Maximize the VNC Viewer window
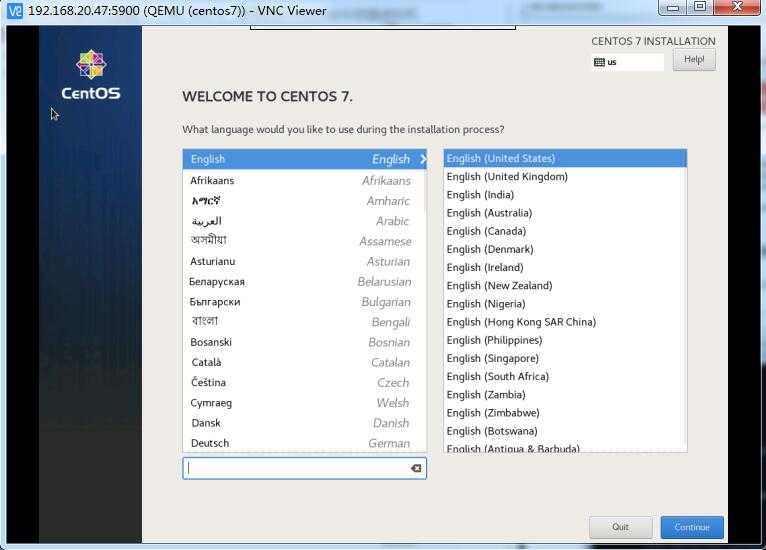The image size is (766, 550). [700, 7]
